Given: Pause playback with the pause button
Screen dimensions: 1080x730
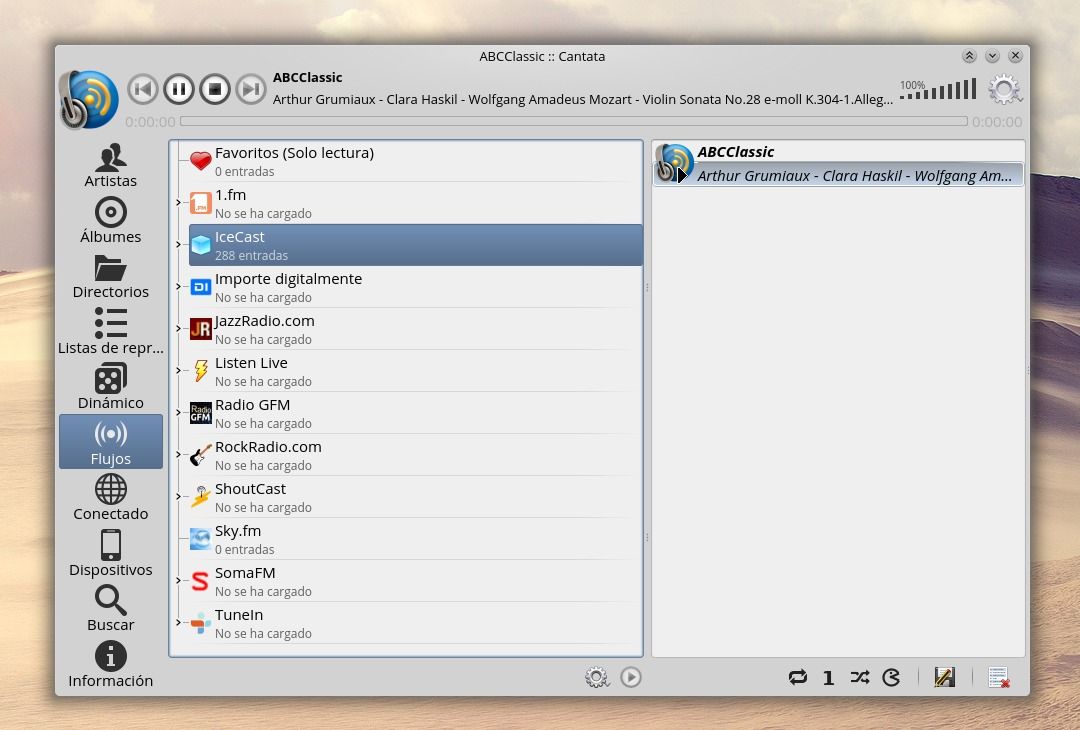Looking at the screenshot, I should (178, 89).
